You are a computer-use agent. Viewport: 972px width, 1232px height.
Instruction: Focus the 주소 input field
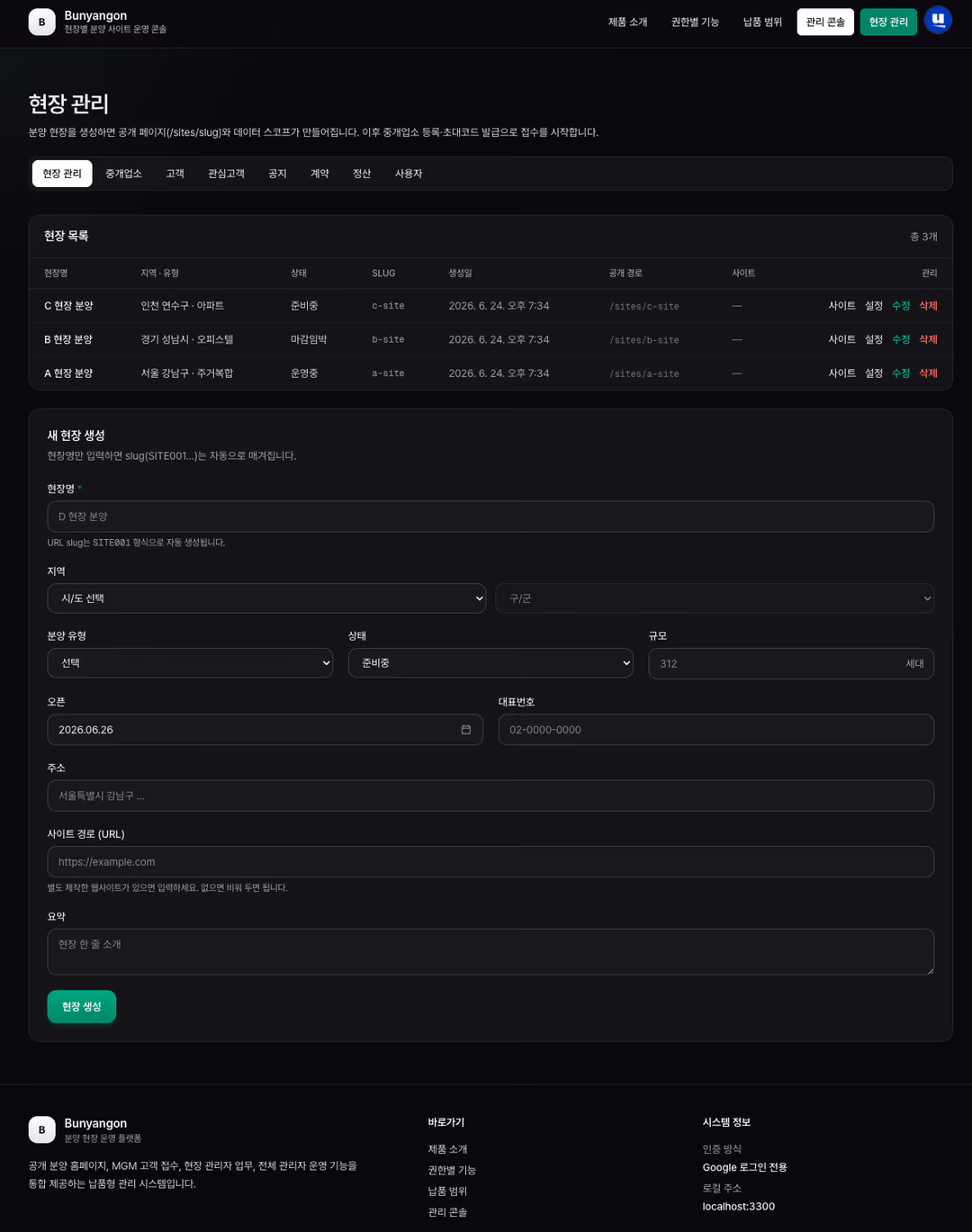(x=490, y=796)
